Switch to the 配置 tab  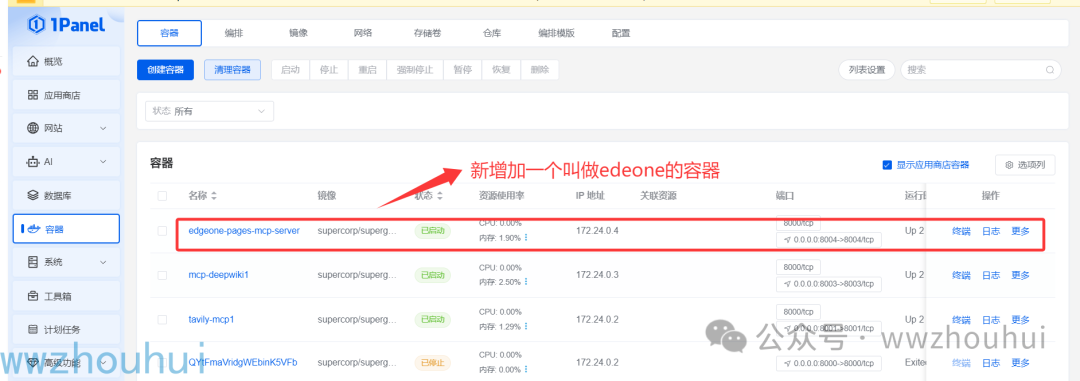pos(621,33)
